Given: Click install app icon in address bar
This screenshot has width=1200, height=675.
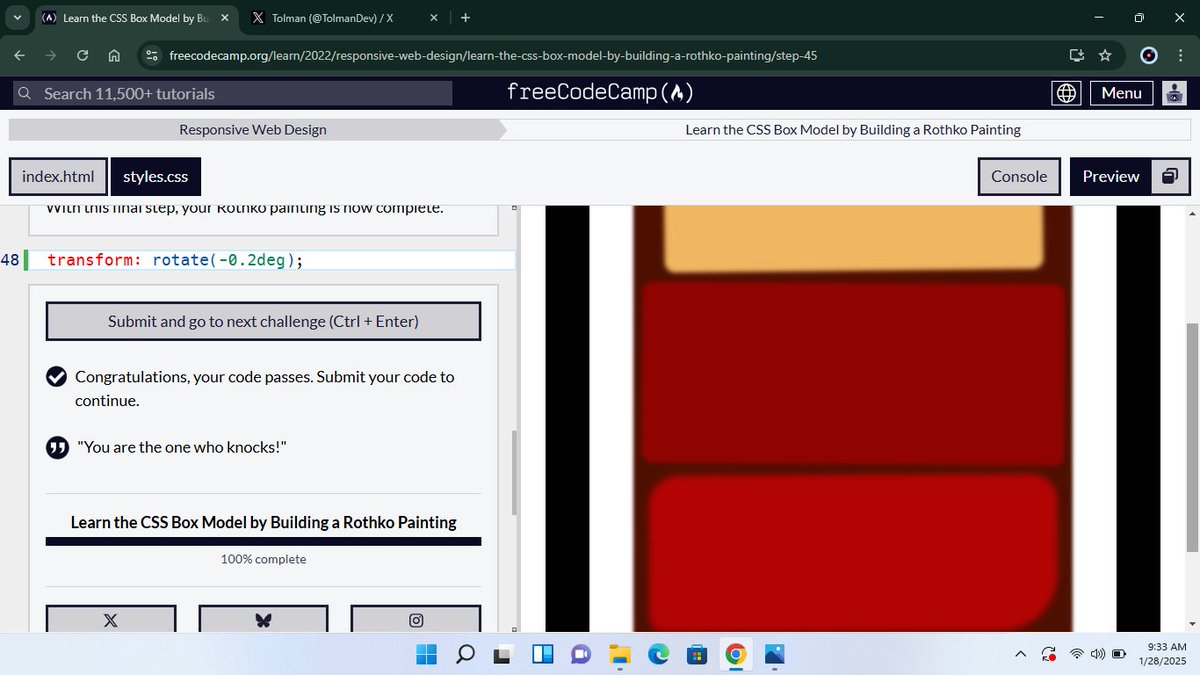Looking at the screenshot, I should click(x=1077, y=55).
